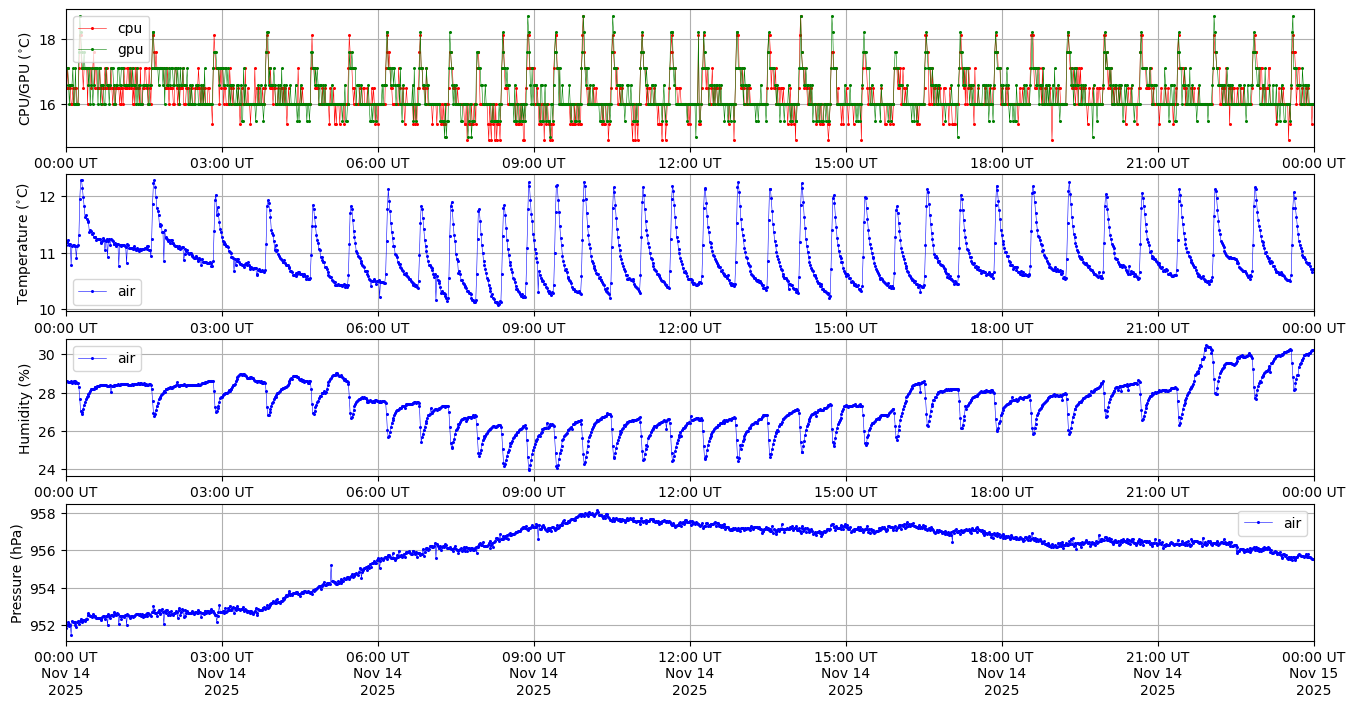Click the 958 tick on the Pressure axis
The width and height of the screenshot is (1355, 707).
[46, 513]
